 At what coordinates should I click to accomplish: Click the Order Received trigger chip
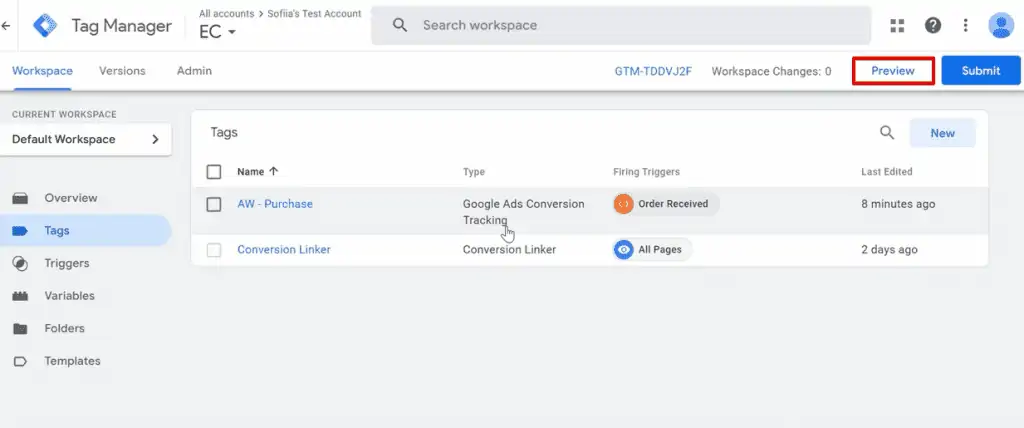(x=666, y=204)
